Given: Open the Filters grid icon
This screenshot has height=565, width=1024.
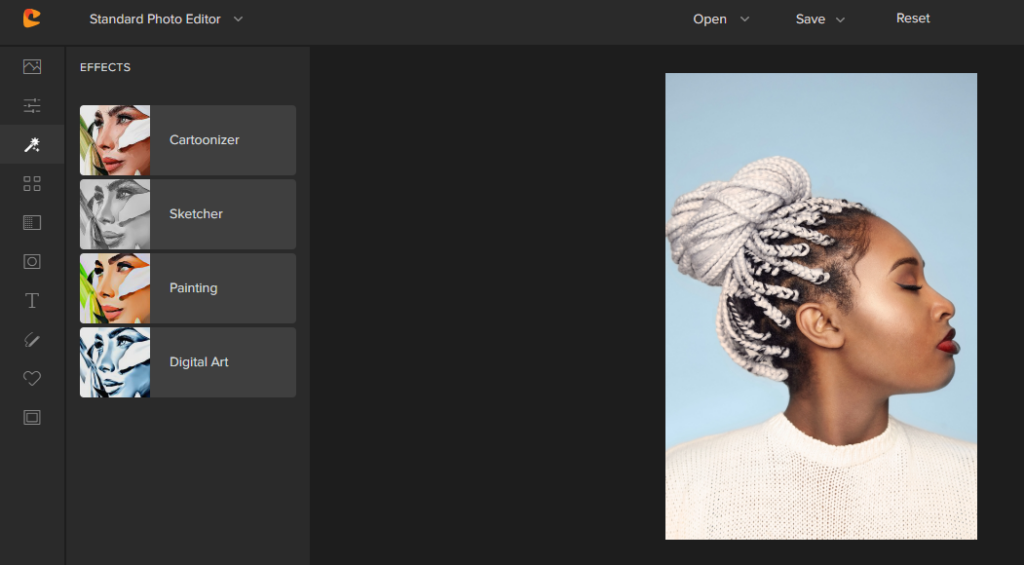Looking at the screenshot, I should coord(32,184).
